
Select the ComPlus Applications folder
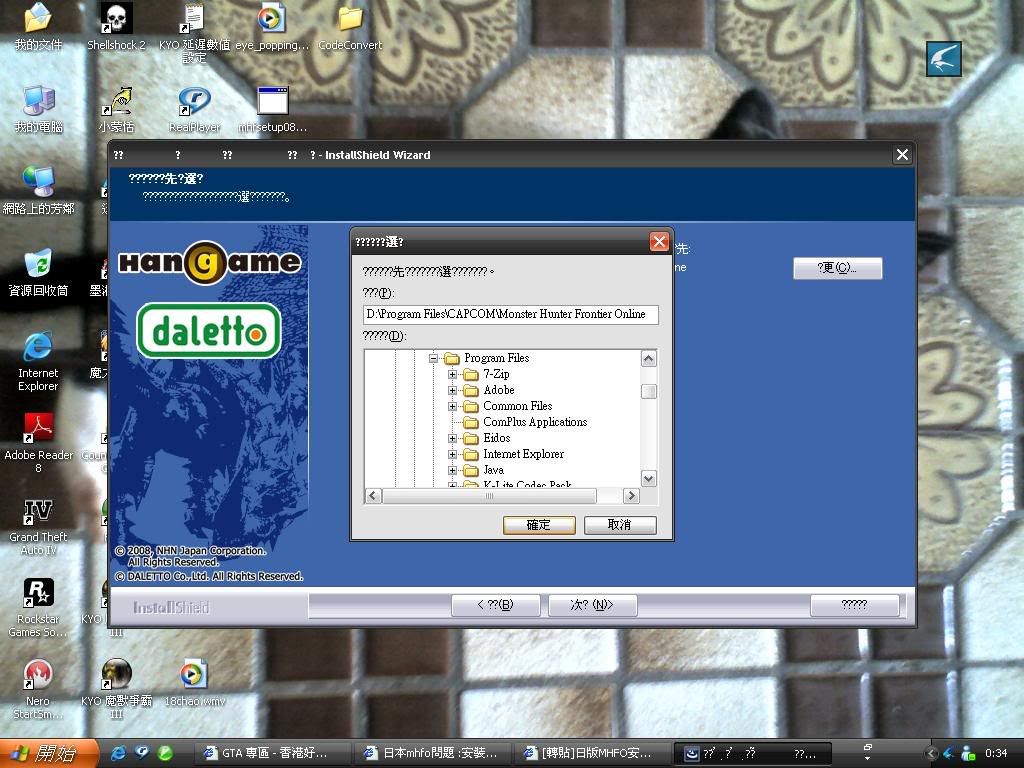point(535,422)
